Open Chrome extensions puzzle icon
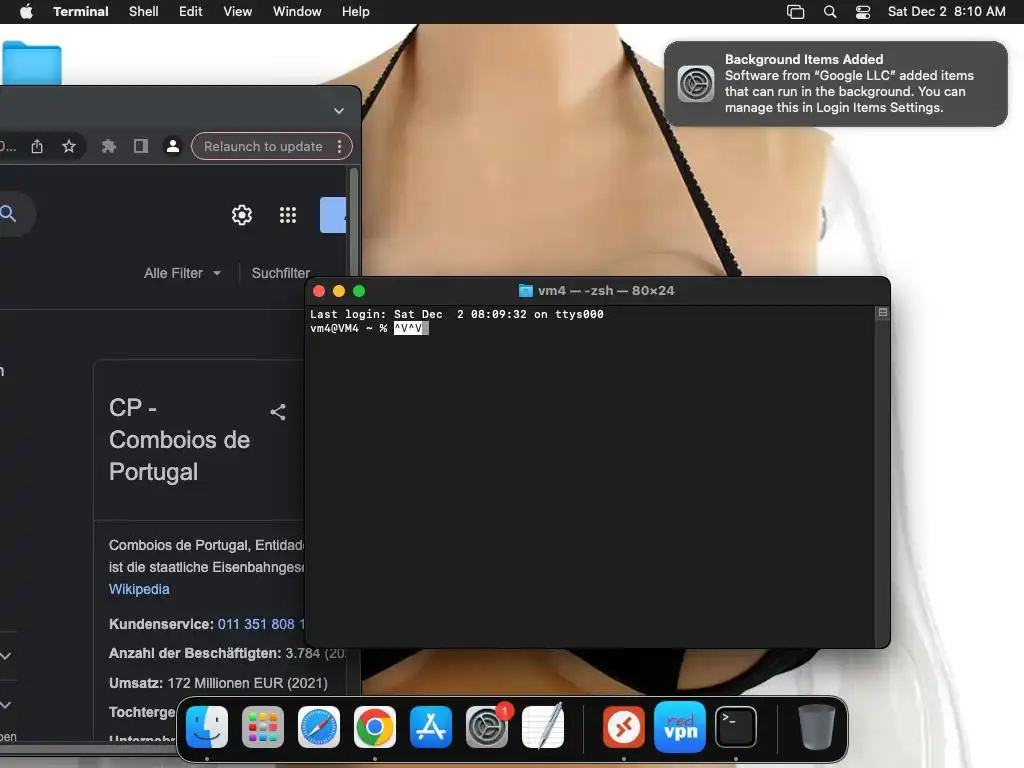 [x=108, y=146]
